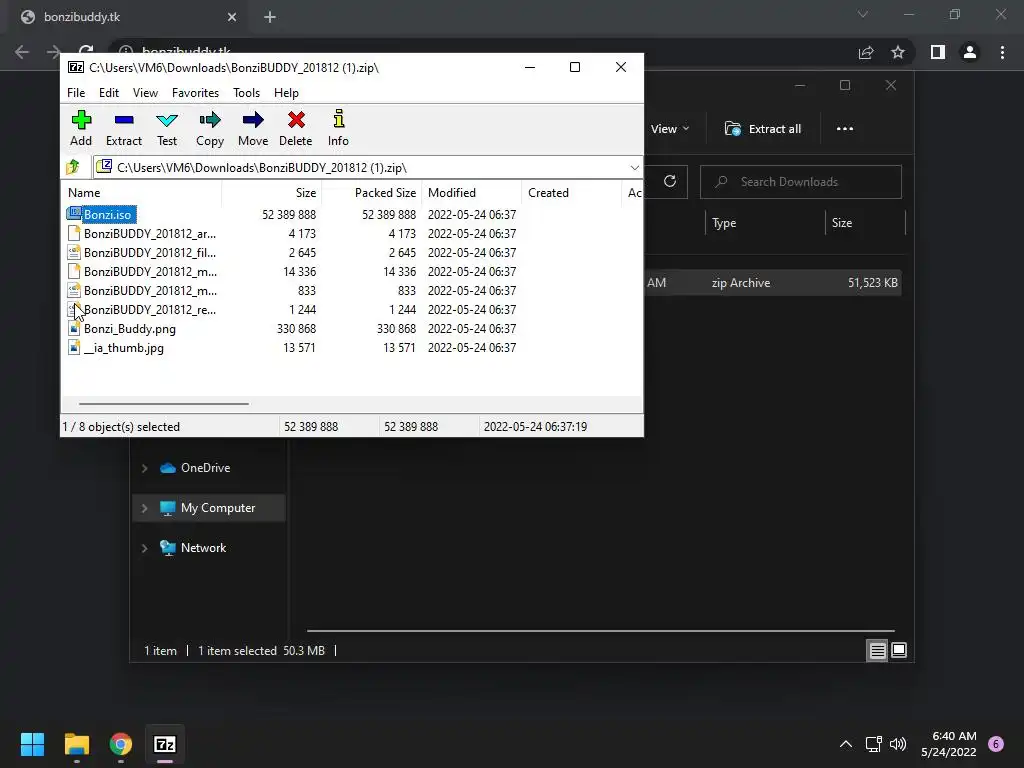Click the Extract toolbar icon in 7-Zip
The height and width of the screenshot is (768, 1024).
123,128
